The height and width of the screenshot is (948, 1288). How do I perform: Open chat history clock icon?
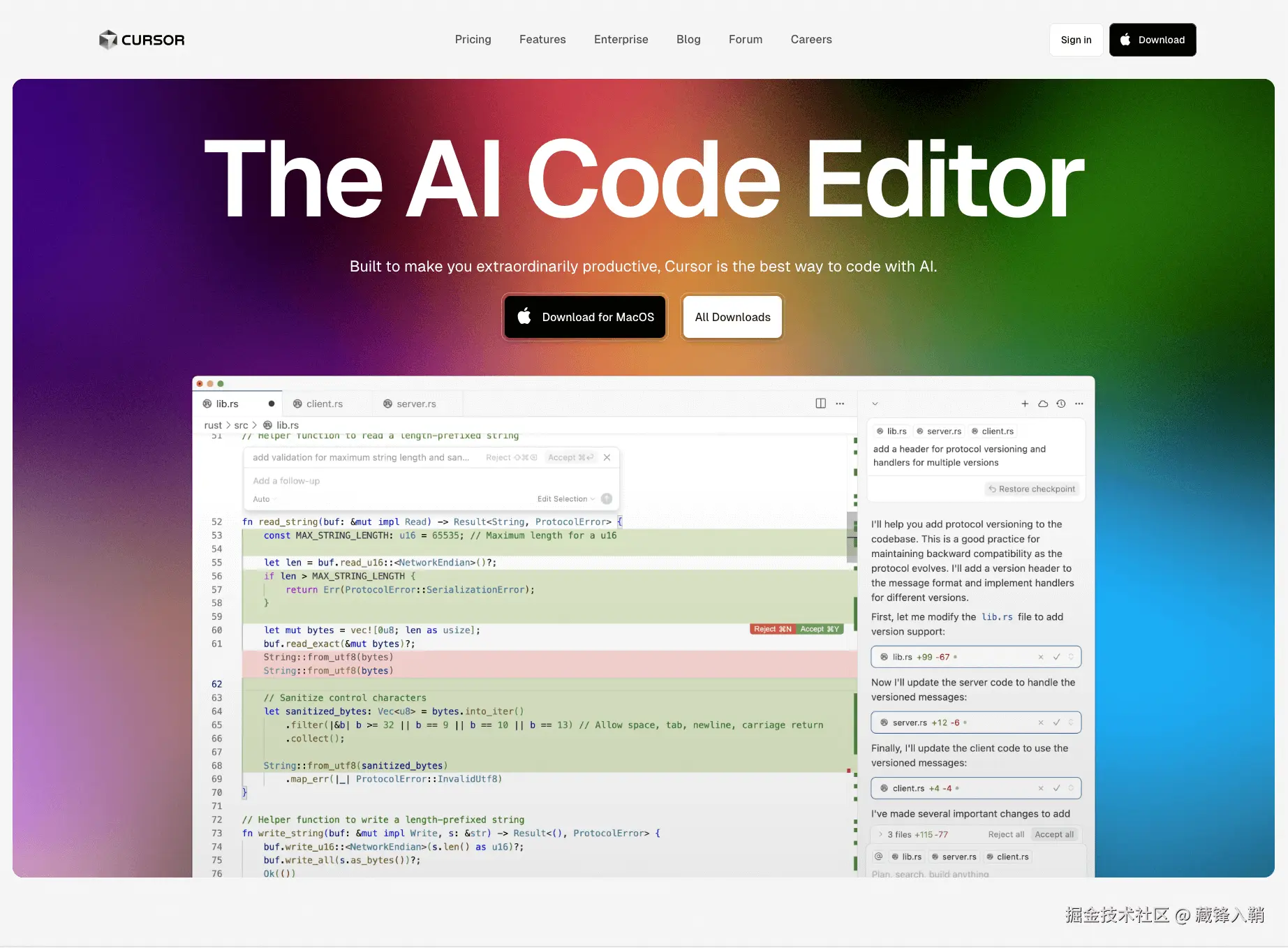(x=1061, y=403)
